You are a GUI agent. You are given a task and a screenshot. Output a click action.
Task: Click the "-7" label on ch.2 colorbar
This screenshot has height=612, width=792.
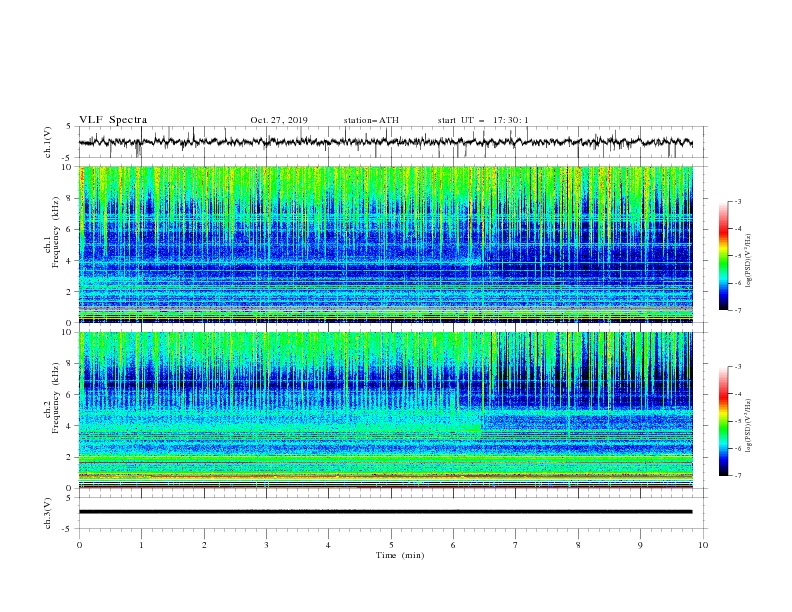point(737,475)
